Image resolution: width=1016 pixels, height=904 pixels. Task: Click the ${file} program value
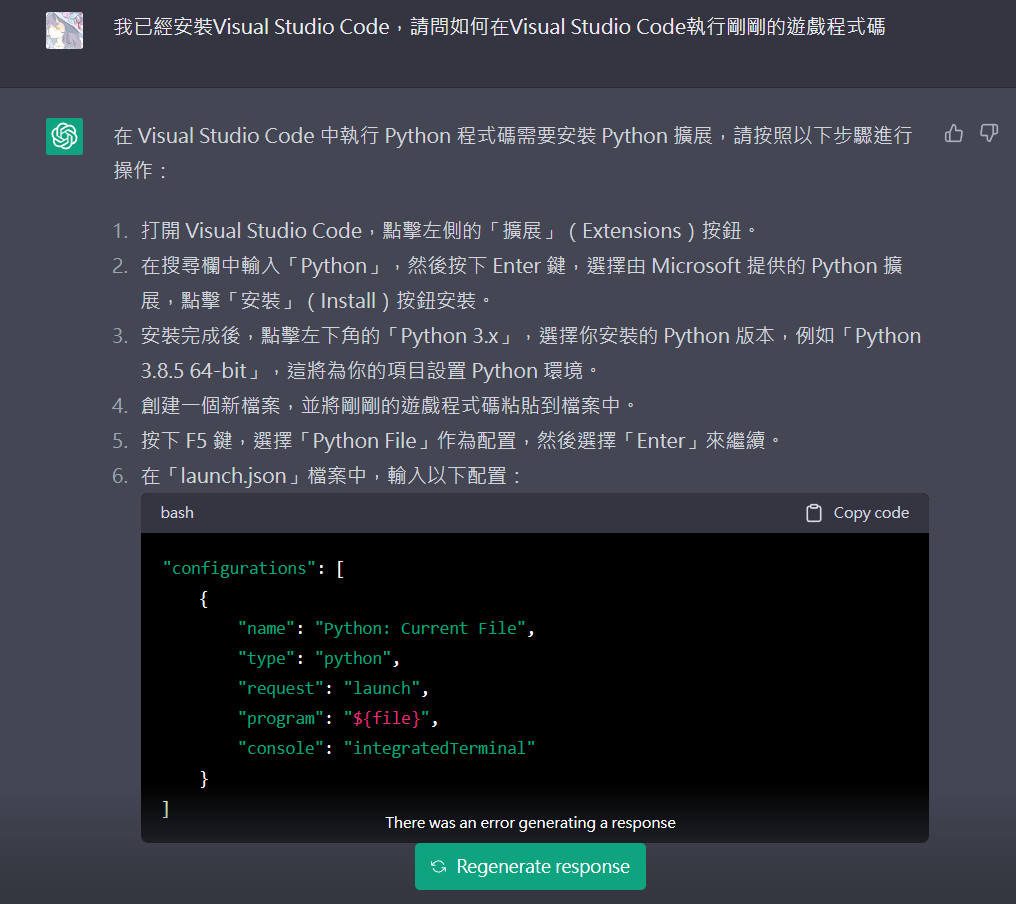click(386, 718)
